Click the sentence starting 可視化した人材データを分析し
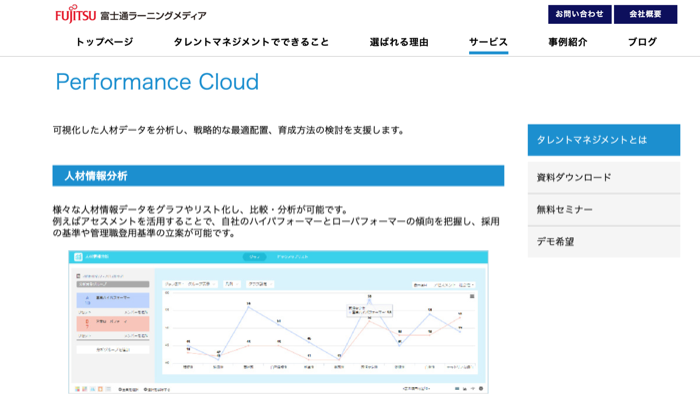700x409 pixels. tap(228, 130)
